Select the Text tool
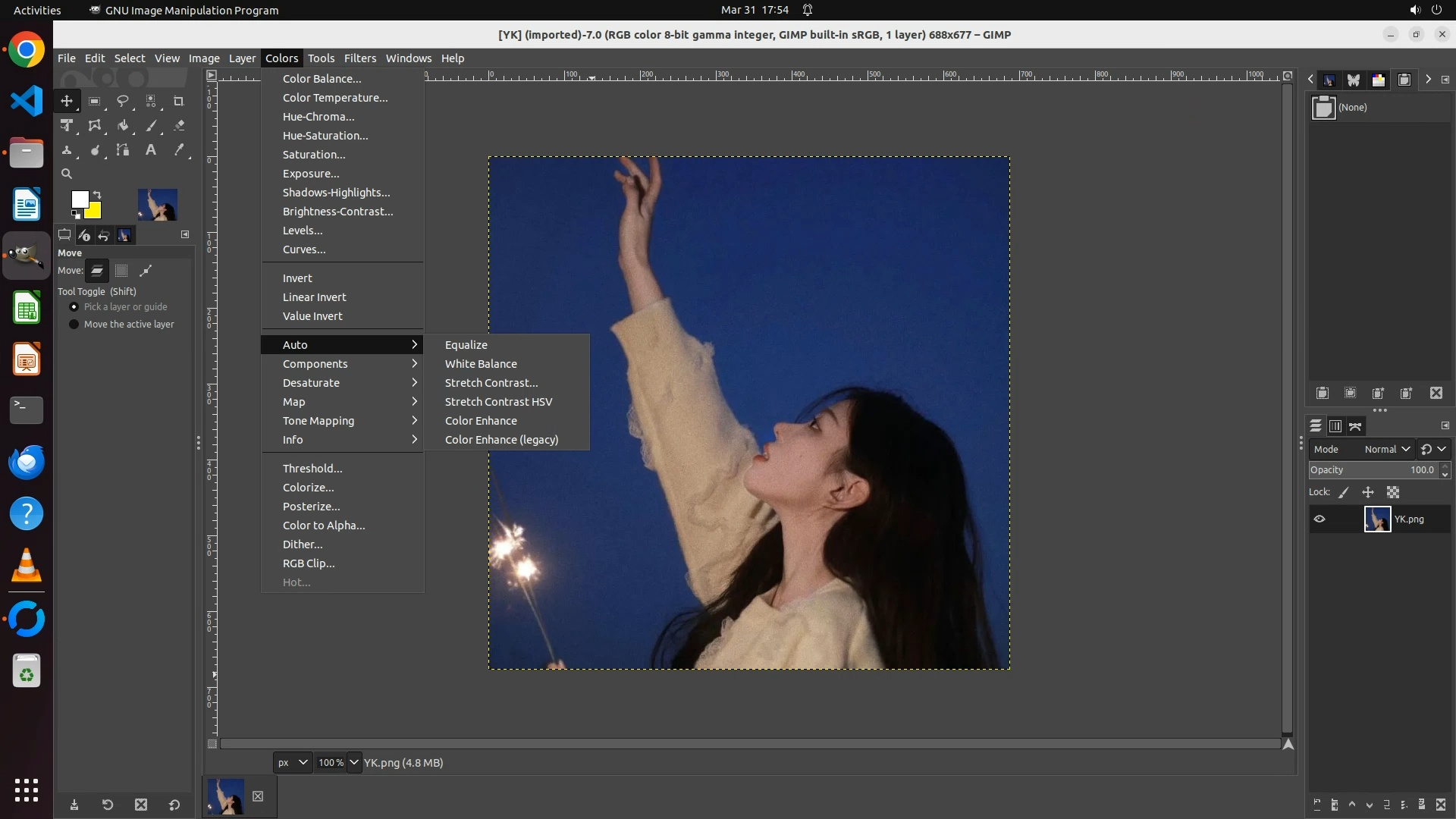Screen dimensions: 1456x819 (151, 150)
